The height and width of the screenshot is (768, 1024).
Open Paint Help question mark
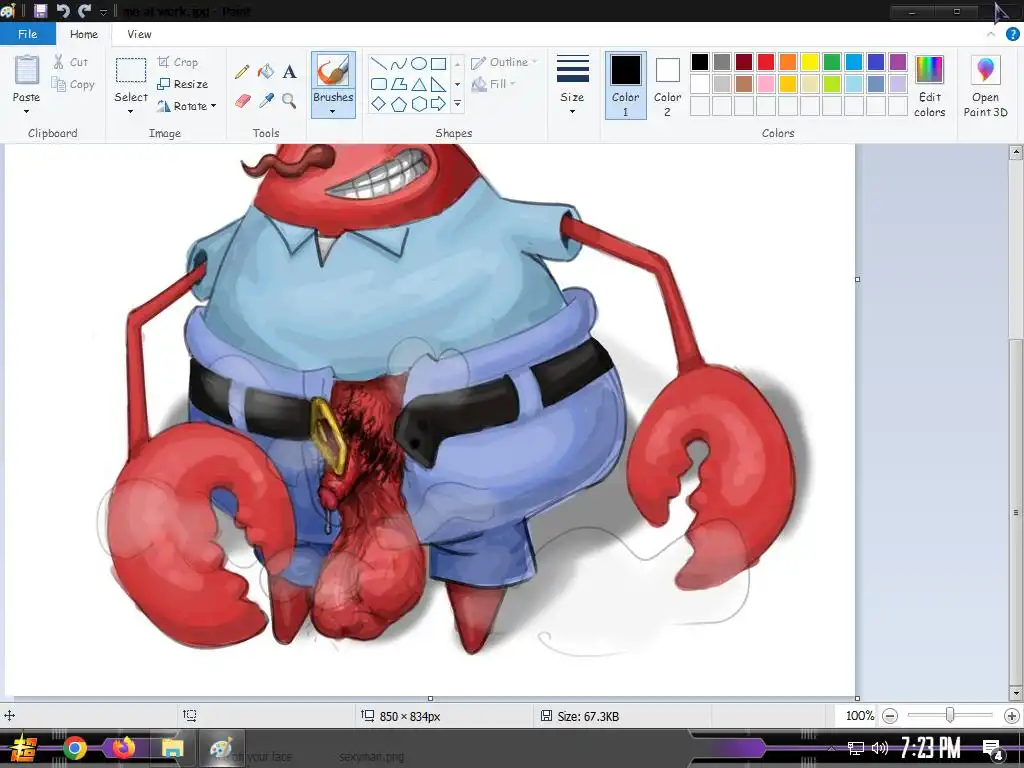pos(1012,34)
